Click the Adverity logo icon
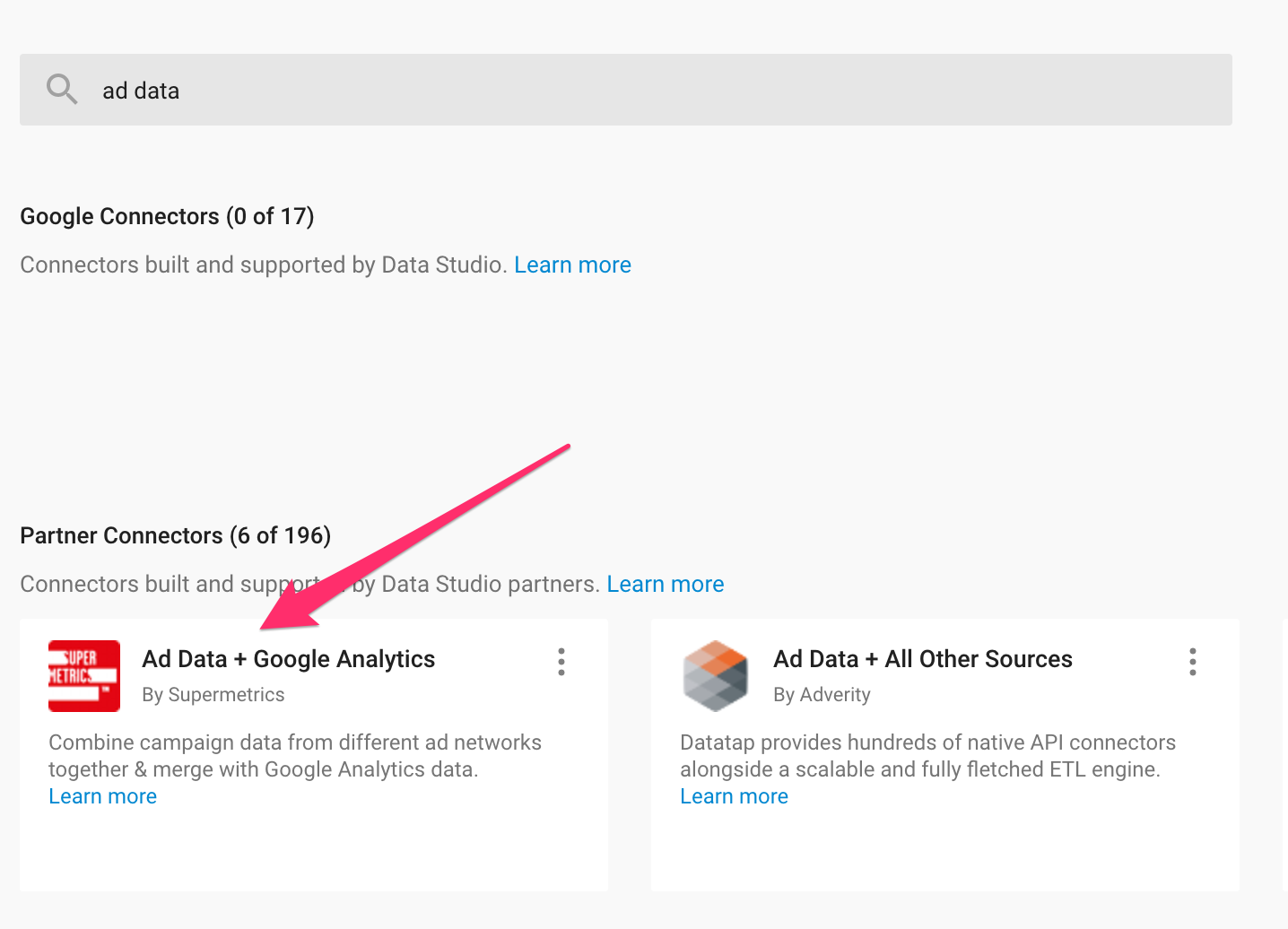 (715, 676)
